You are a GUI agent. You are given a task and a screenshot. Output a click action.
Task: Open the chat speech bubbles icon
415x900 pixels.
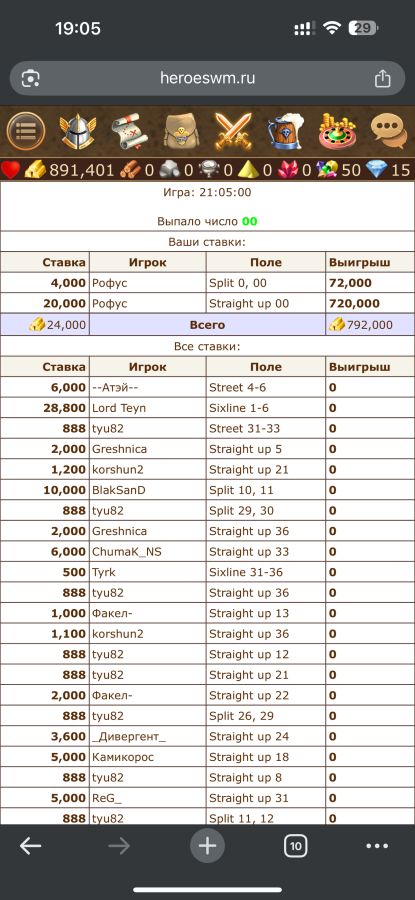pos(389,131)
